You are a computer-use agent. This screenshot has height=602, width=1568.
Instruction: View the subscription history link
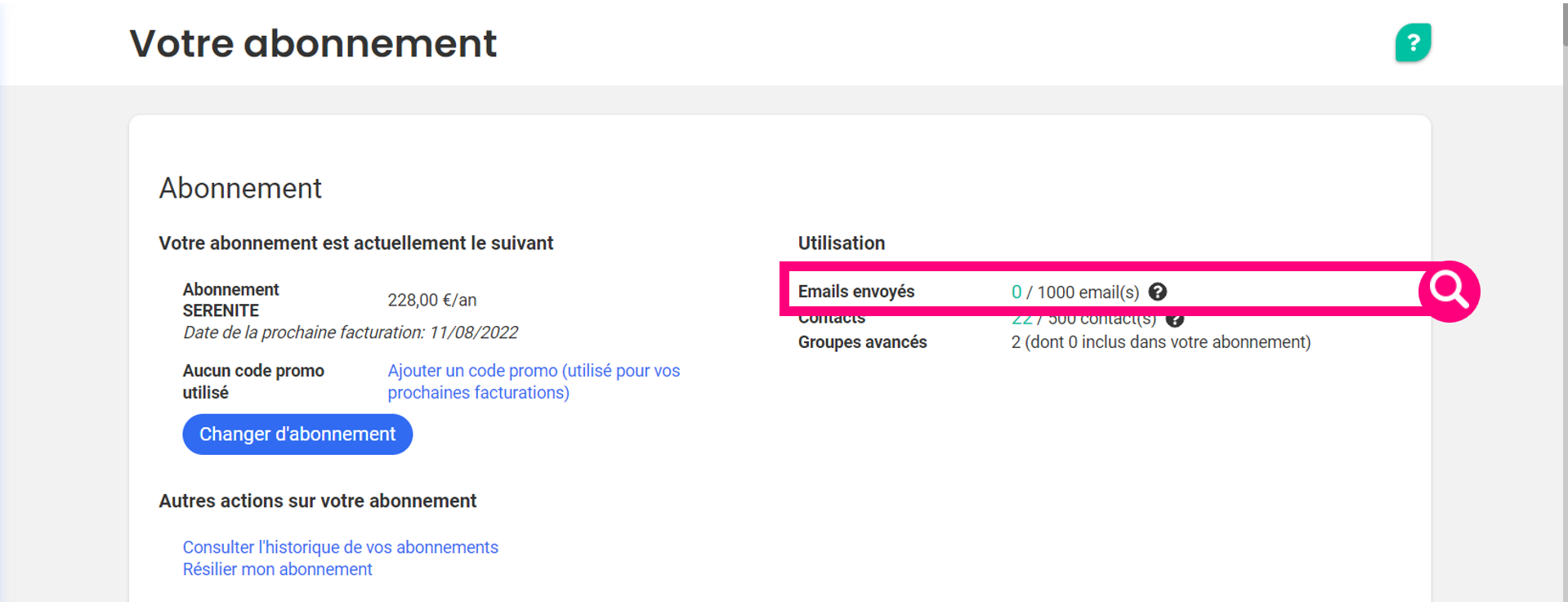[x=340, y=547]
